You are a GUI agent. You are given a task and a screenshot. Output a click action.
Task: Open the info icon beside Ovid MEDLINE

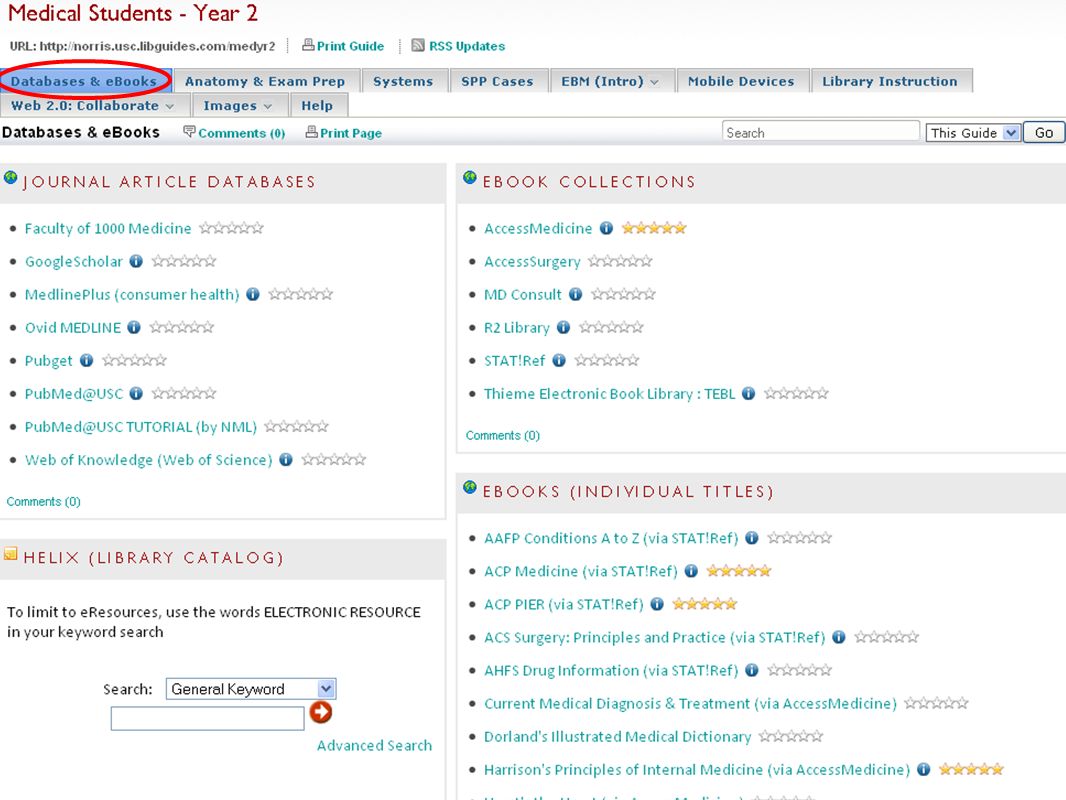[134, 327]
